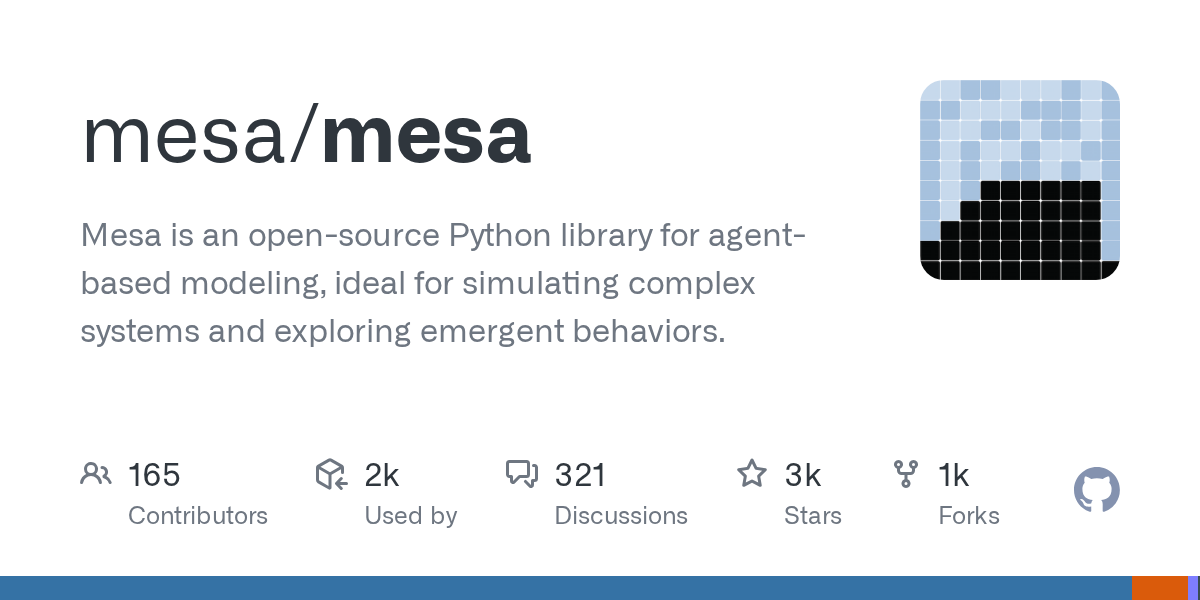Click the orange segment of language bar
The height and width of the screenshot is (600, 1200).
click(1159, 588)
